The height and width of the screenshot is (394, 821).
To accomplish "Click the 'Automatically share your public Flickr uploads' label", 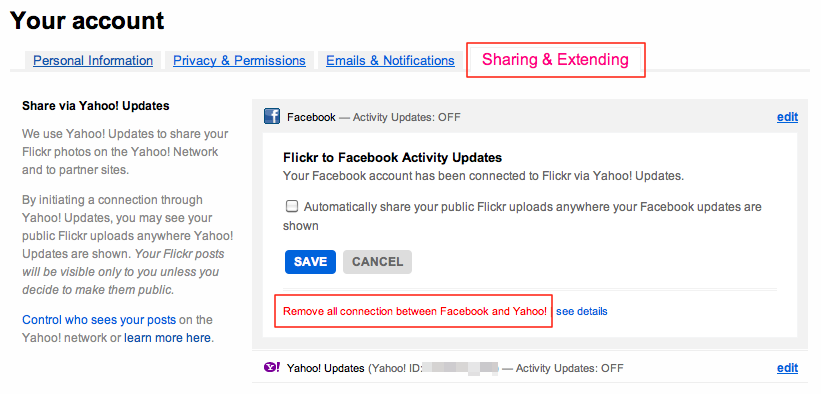I will 523,216.
